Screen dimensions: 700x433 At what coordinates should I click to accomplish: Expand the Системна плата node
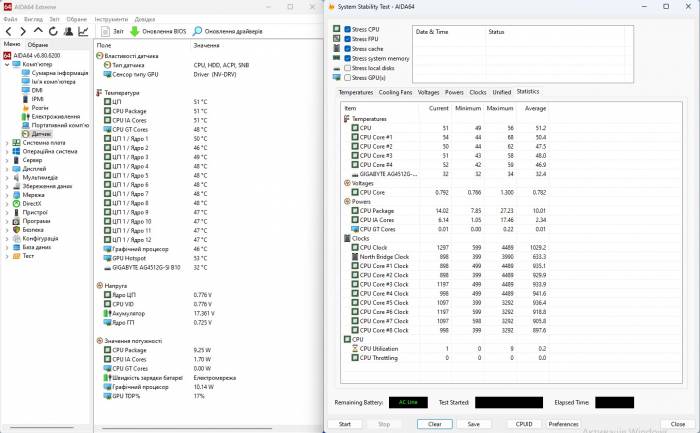7,143
